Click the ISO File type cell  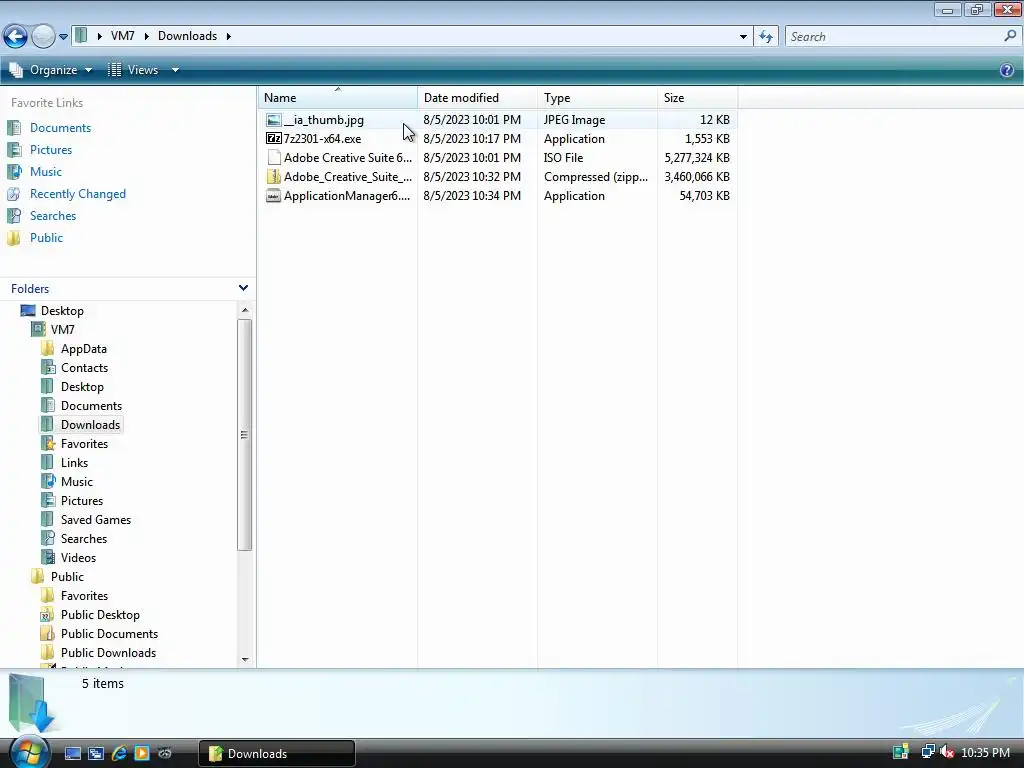pos(564,158)
